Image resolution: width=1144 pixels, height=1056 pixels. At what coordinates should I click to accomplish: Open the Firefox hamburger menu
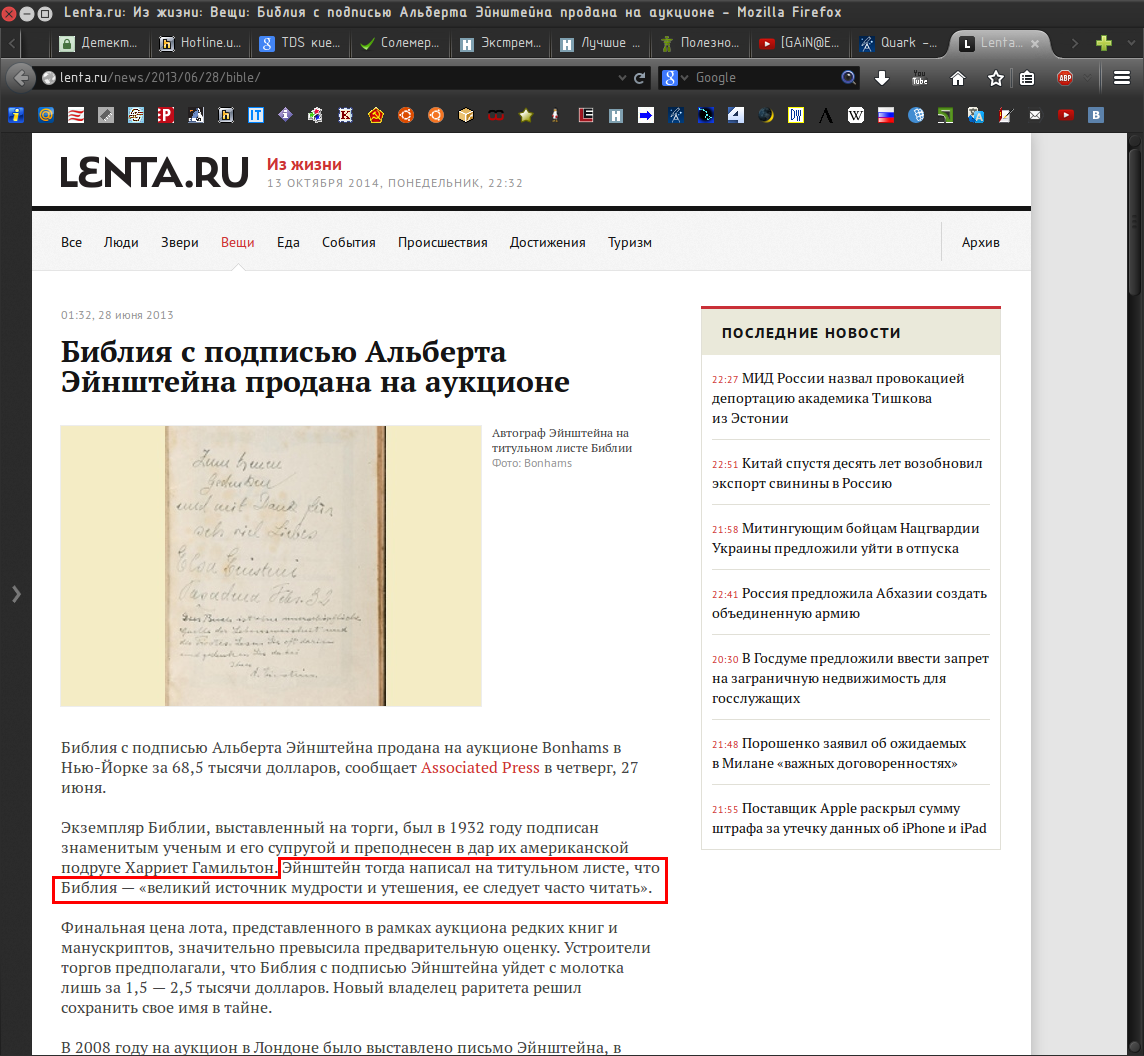[1120, 78]
